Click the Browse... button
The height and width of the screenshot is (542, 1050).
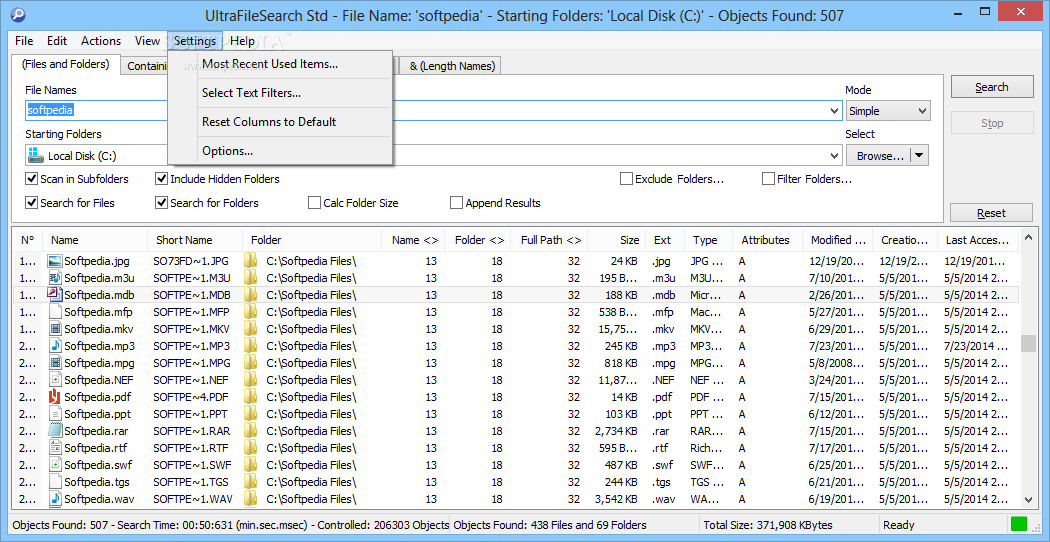coord(880,156)
